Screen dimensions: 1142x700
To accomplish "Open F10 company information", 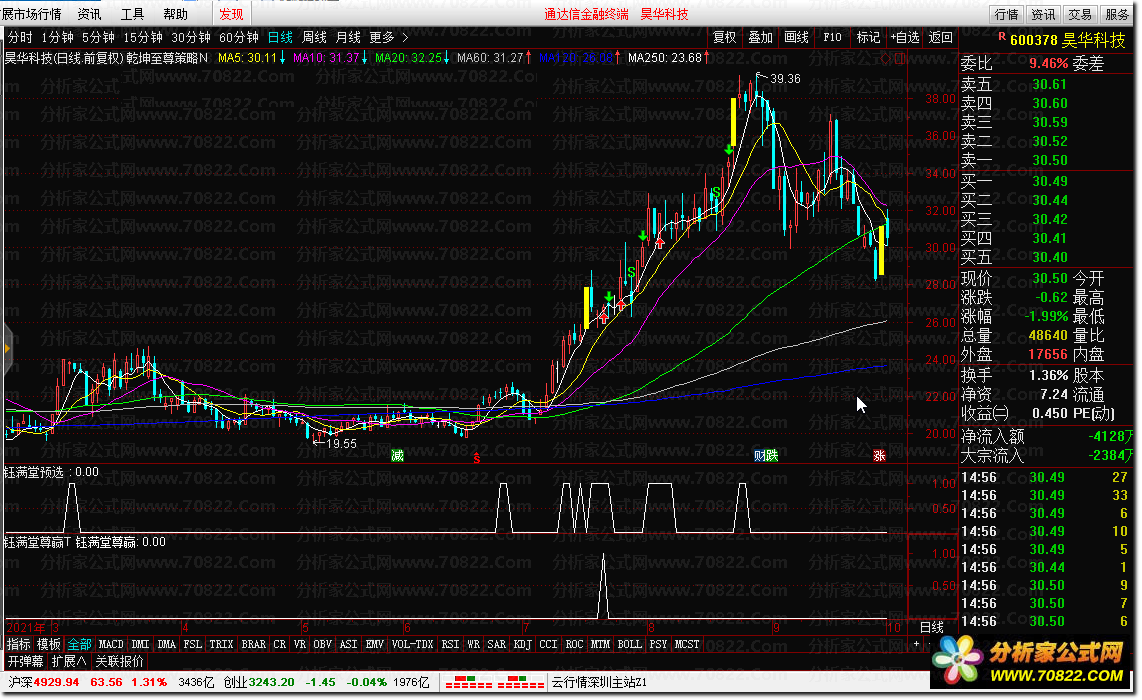I will (x=832, y=37).
